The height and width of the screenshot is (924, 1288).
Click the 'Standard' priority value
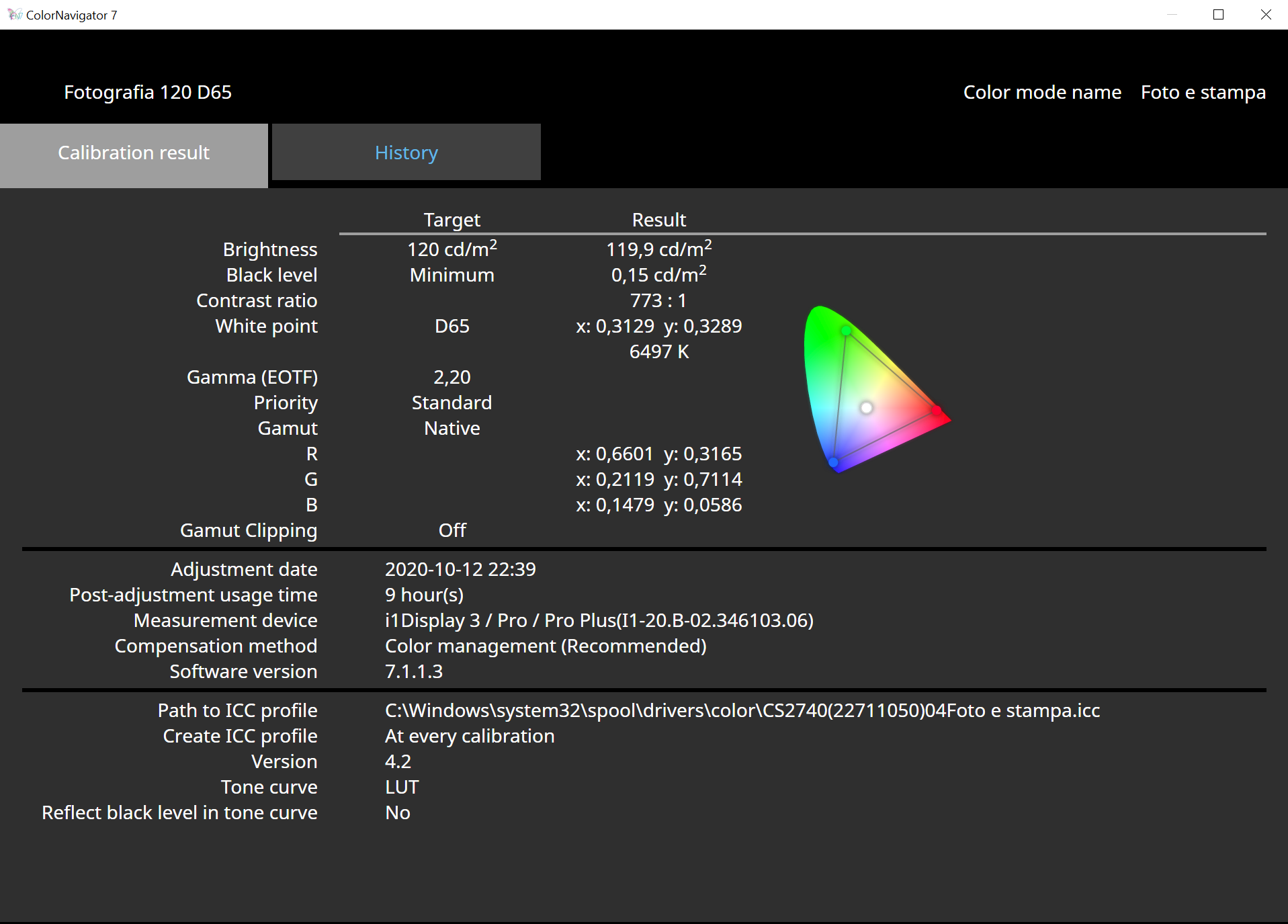tap(452, 403)
